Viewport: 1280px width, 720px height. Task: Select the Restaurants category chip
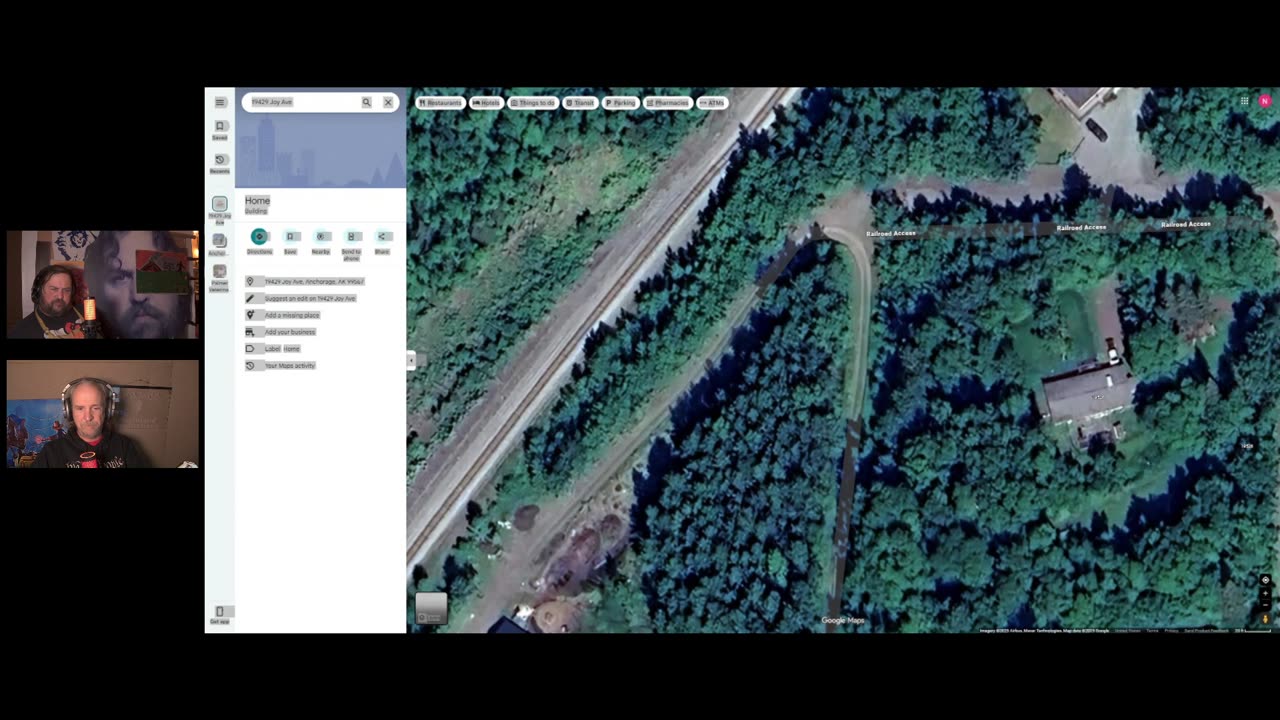pos(440,103)
